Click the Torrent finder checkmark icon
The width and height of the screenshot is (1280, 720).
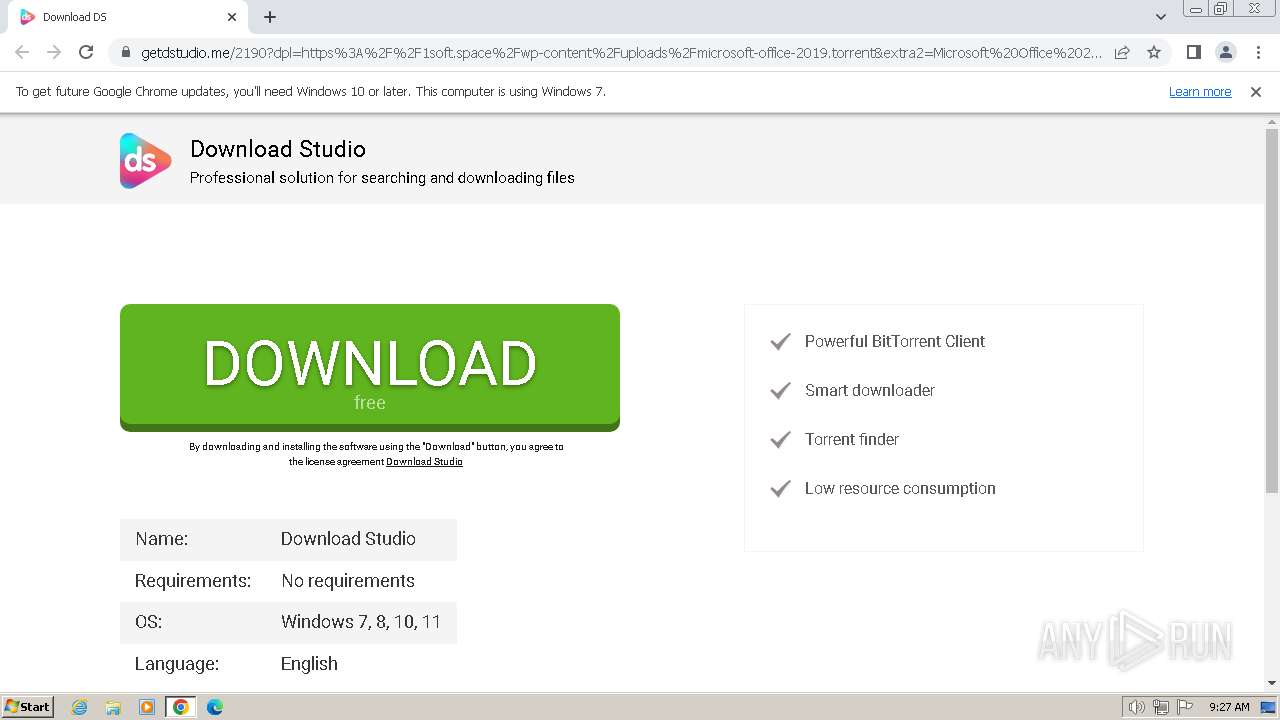[x=780, y=439]
